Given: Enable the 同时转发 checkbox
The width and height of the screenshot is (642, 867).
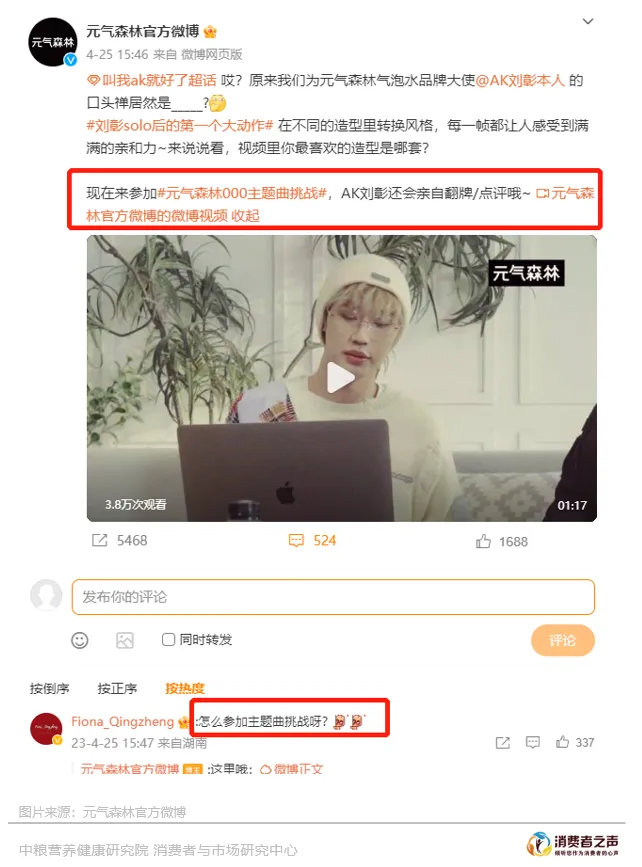Looking at the screenshot, I should click(x=168, y=640).
